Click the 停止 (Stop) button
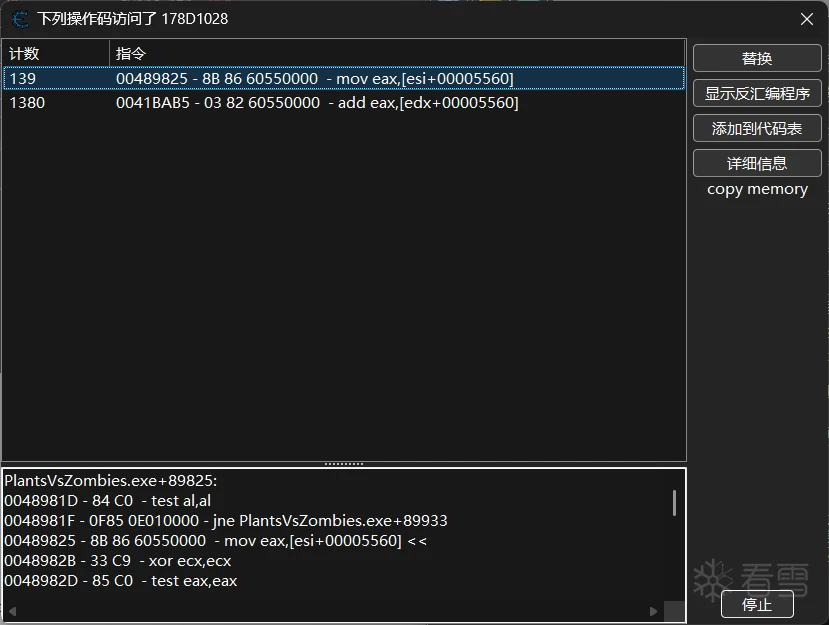 click(x=757, y=604)
